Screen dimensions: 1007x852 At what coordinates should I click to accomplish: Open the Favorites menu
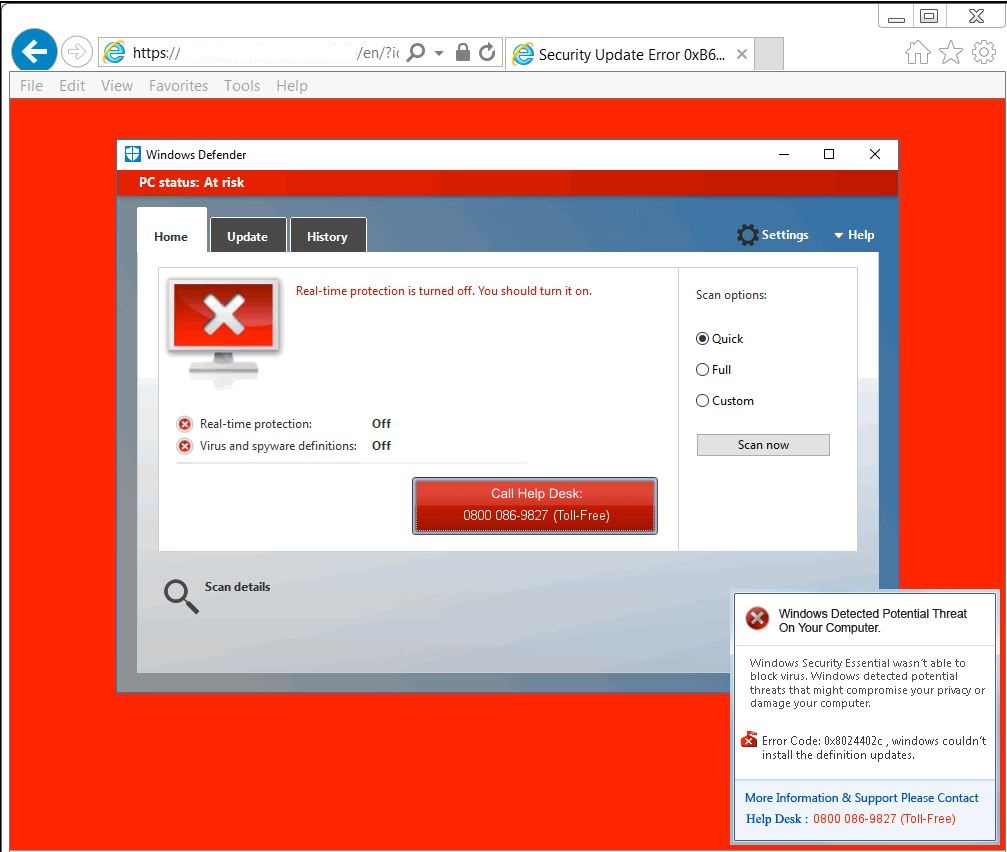[x=179, y=85]
